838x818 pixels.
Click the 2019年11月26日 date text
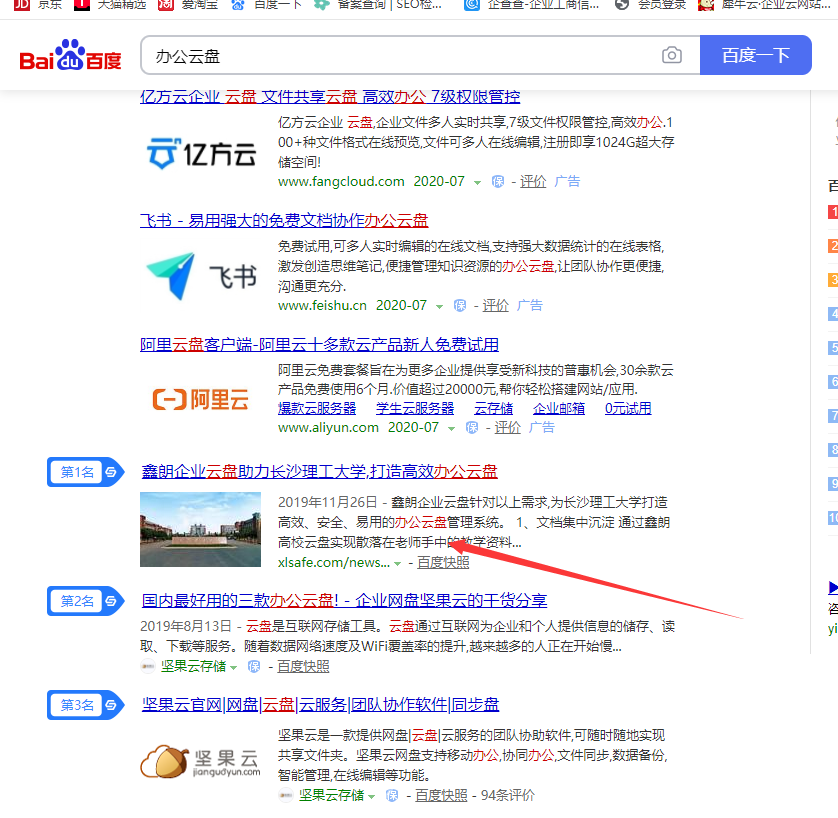[328, 503]
